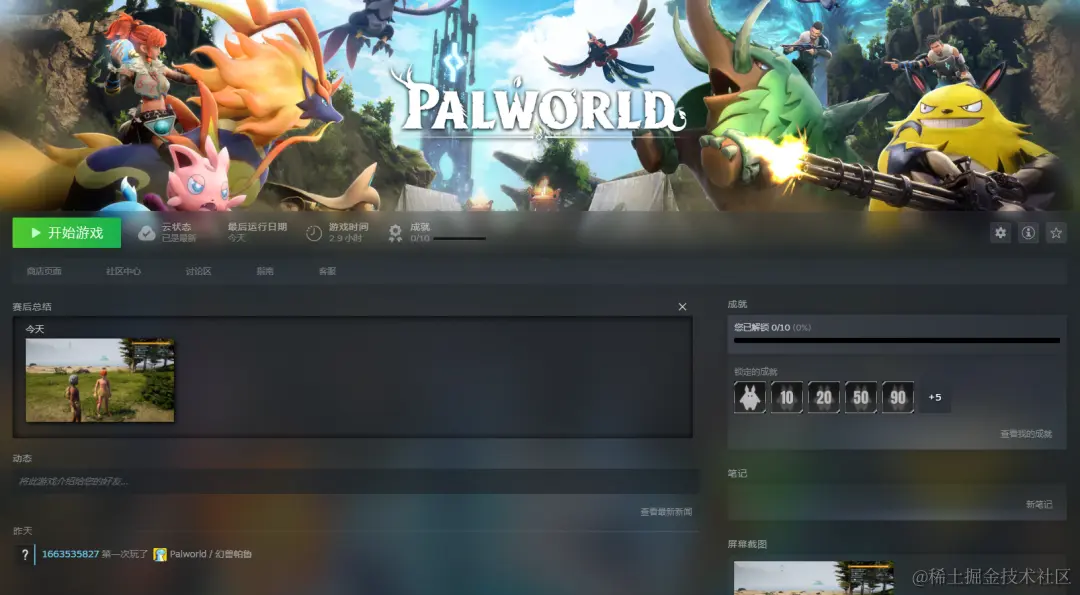This screenshot has width=1080, height=595.
Task: Click the cloud status icon
Action: pyautogui.click(x=147, y=233)
